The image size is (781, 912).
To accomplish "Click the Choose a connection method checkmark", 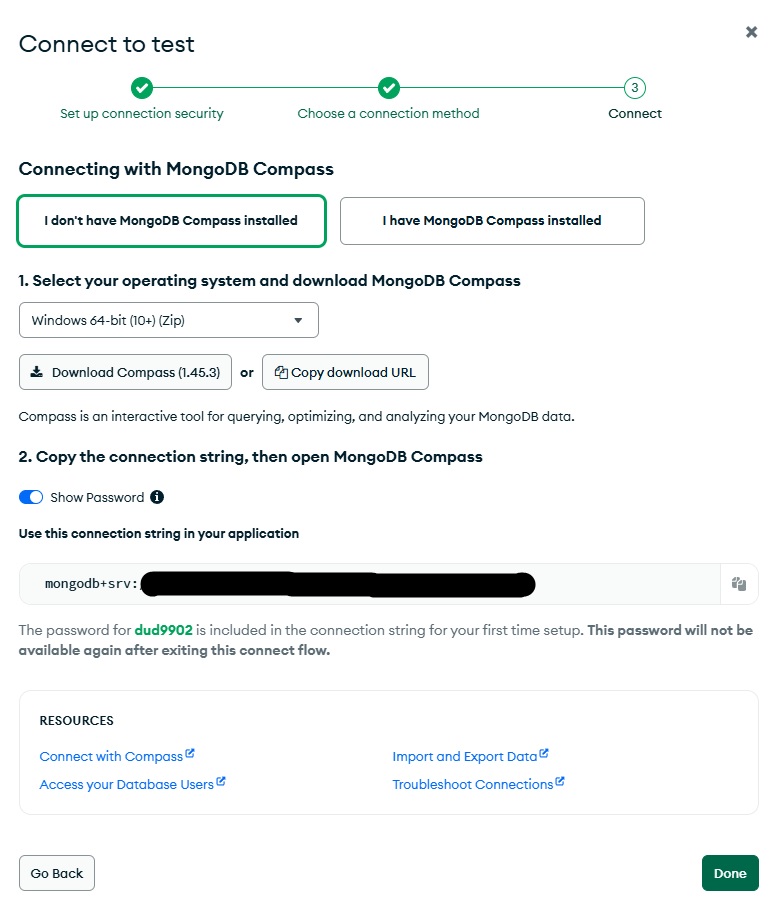I will tap(388, 88).
